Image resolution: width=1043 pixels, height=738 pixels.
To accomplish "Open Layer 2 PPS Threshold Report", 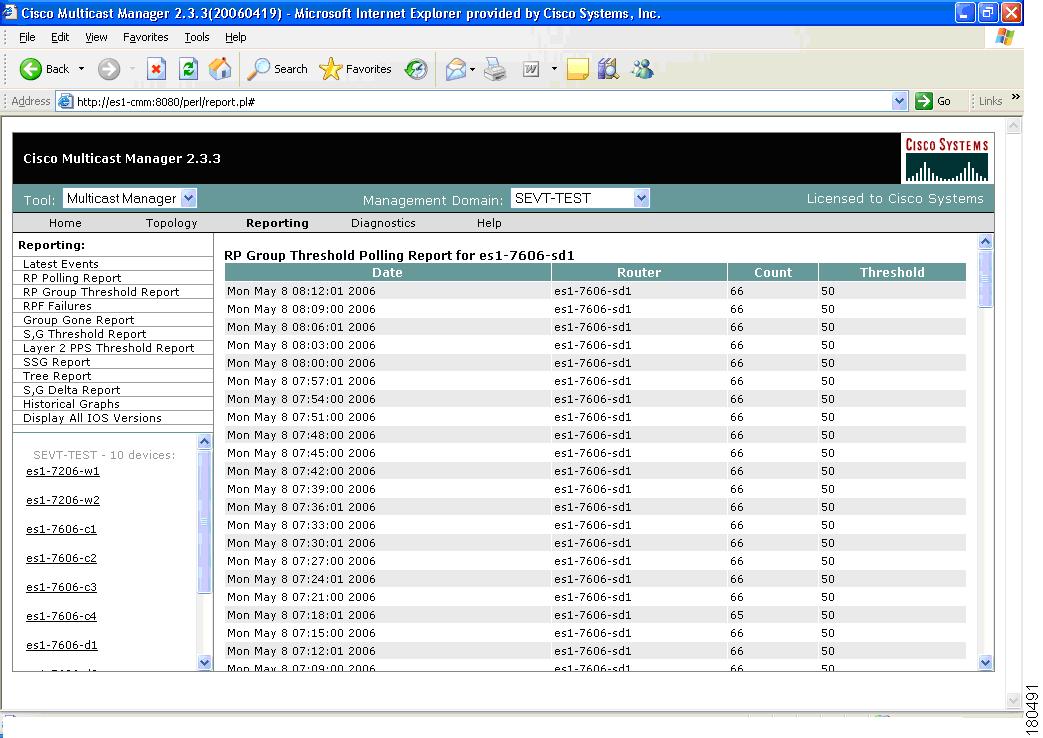I will pos(108,348).
